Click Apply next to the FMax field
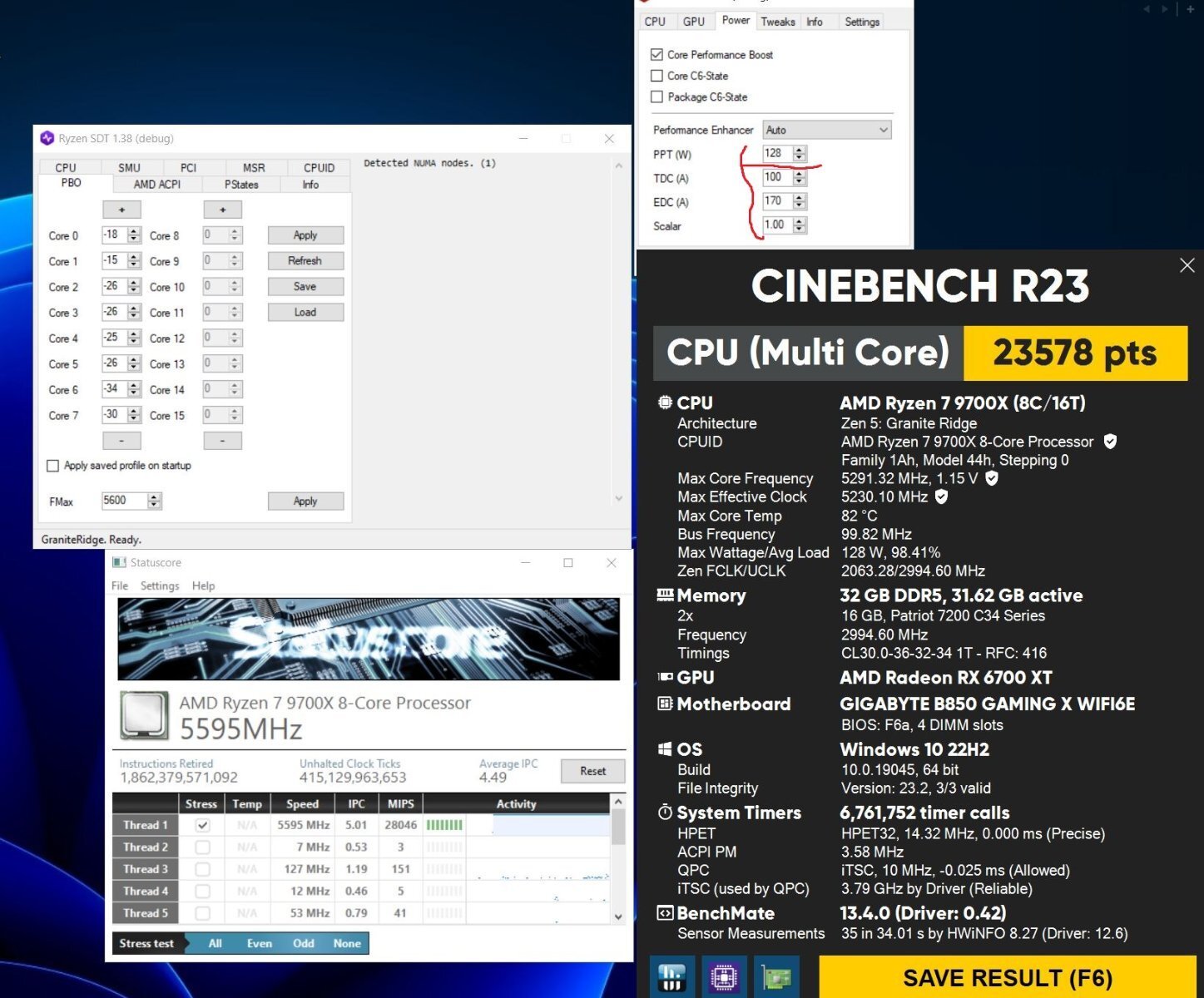Screen dimensions: 1204x998 tap(305, 501)
